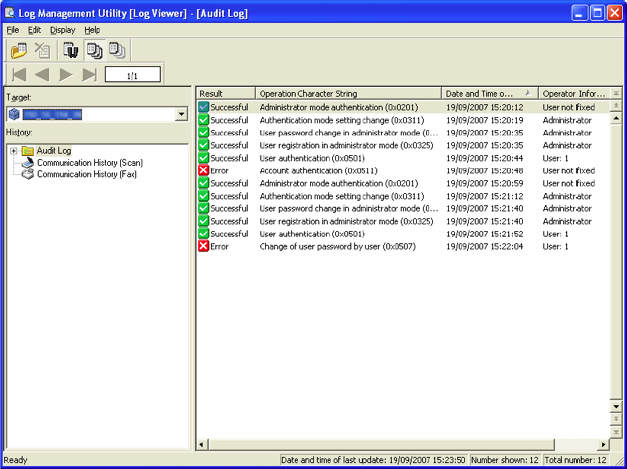Click the vertical scrollbar down arrow
Screen dimensions: 627x469
(616, 407)
